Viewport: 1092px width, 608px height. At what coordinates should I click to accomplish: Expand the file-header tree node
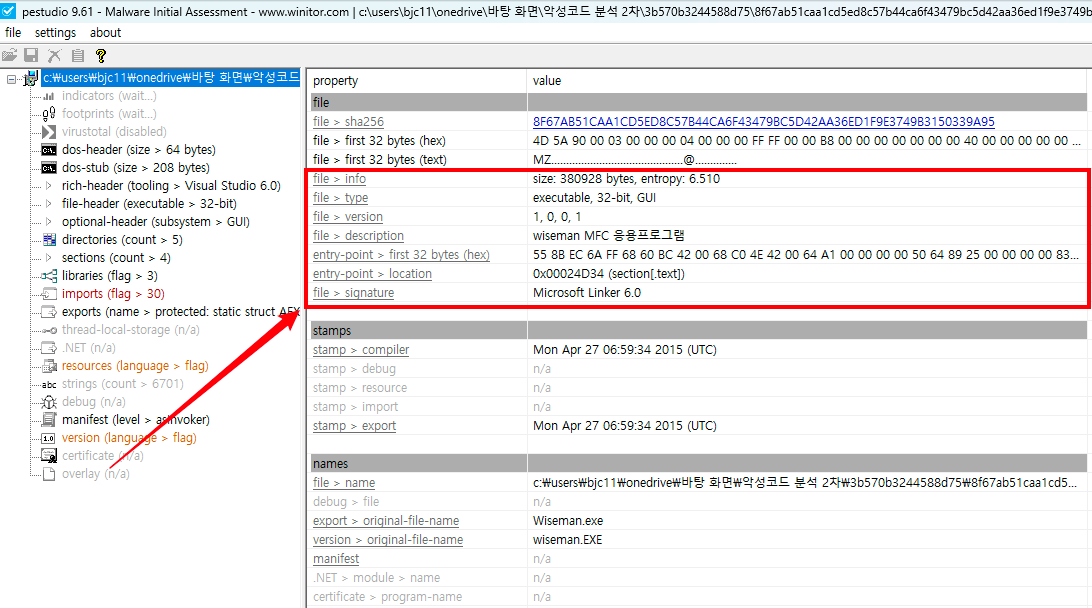[49, 204]
